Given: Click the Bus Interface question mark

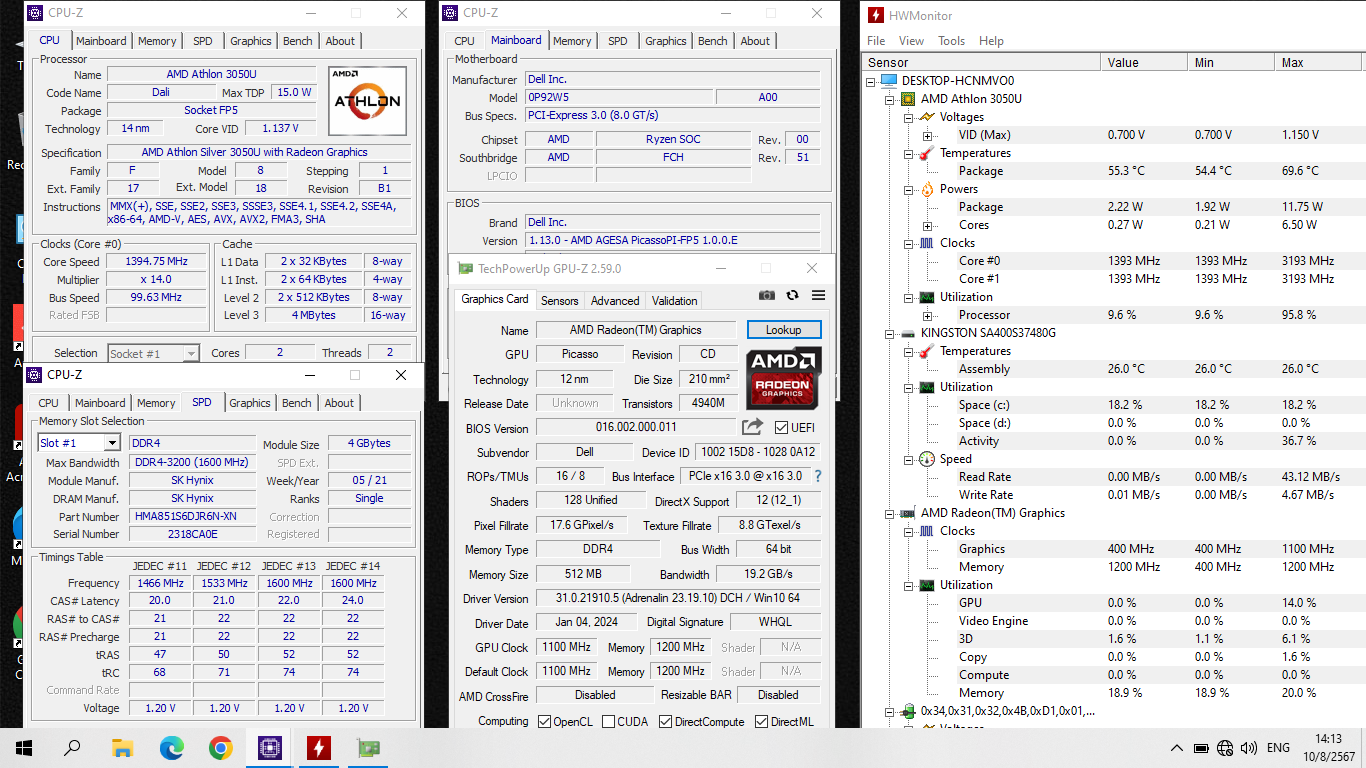Looking at the screenshot, I should click(x=818, y=476).
